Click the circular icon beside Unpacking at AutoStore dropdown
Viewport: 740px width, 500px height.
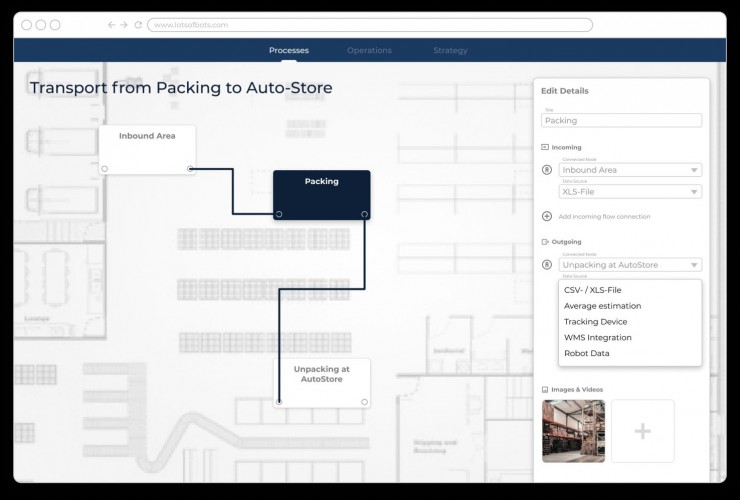[547, 265]
